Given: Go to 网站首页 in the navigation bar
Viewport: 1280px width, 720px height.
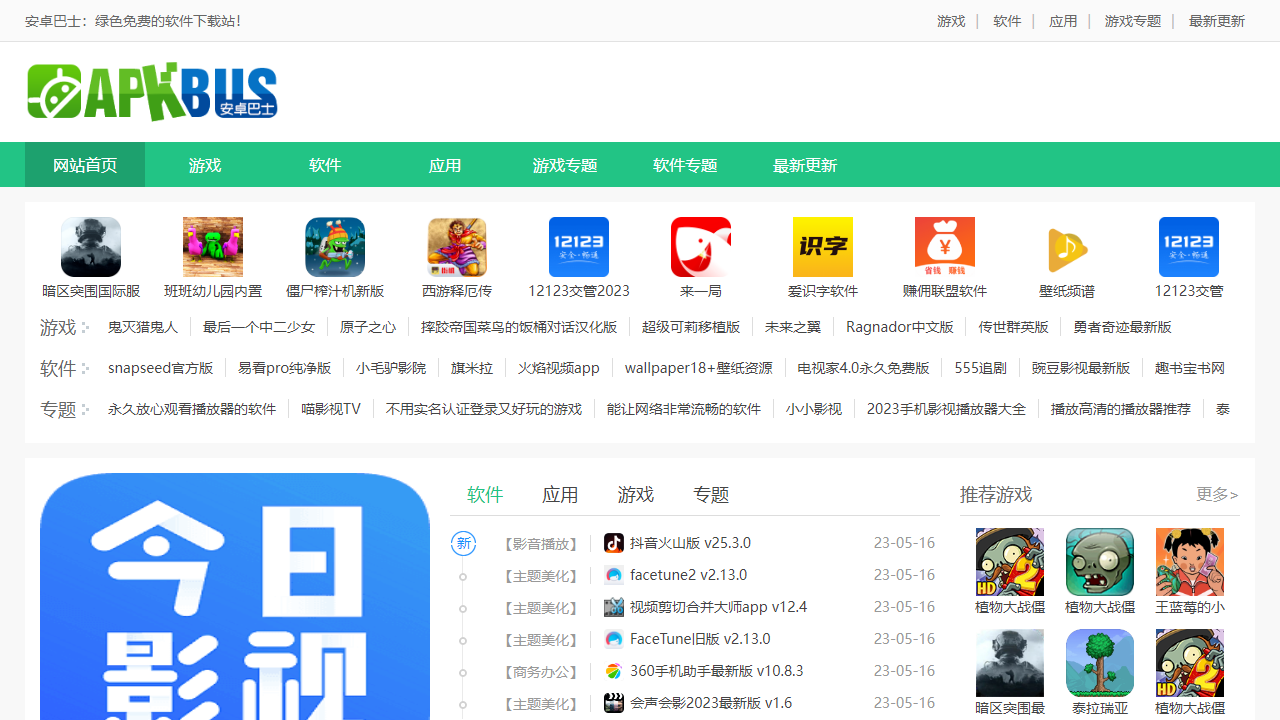Looking at the screenshot, I should (85, 165).
